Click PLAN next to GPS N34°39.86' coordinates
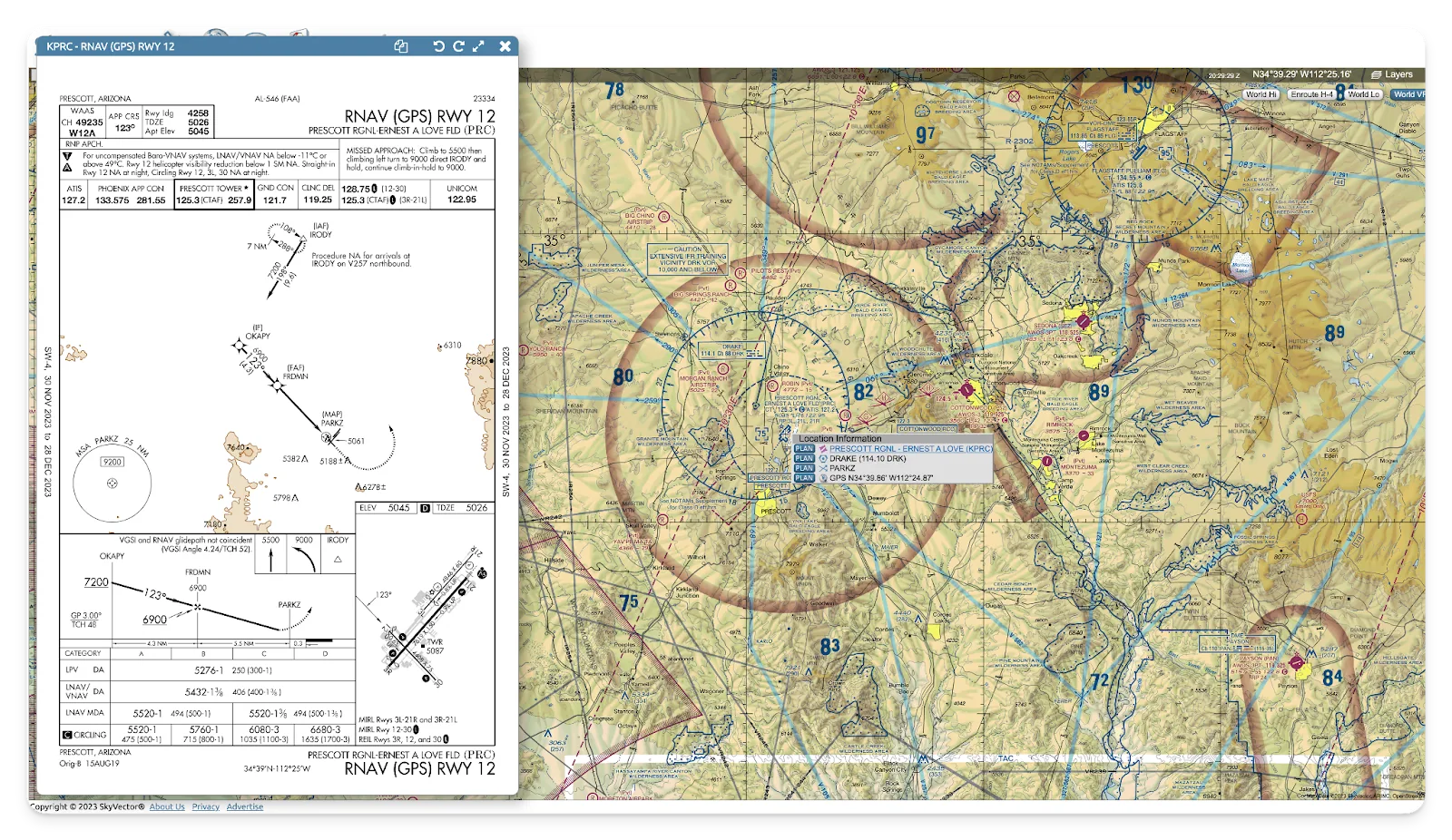The image size is (1452, 840). 804,478
